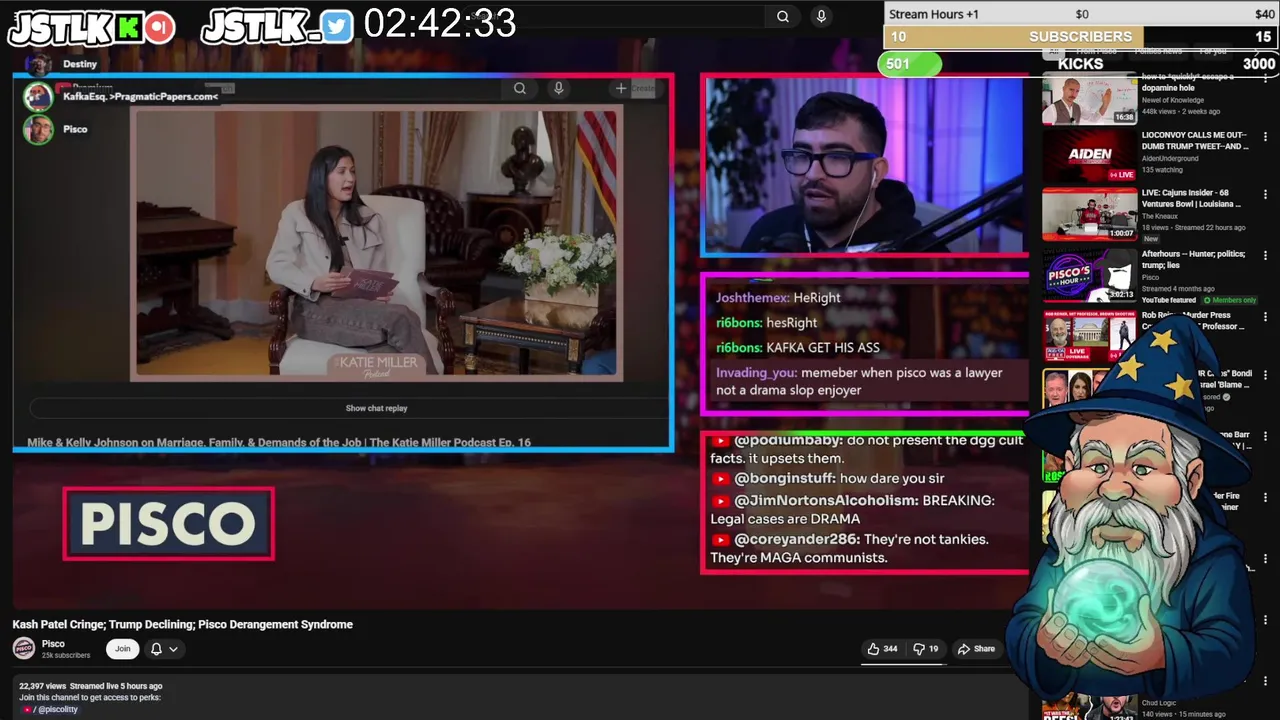Click the JSTLK Twitter bird icon
The image size is (1280, 720).
click(337, 27)
